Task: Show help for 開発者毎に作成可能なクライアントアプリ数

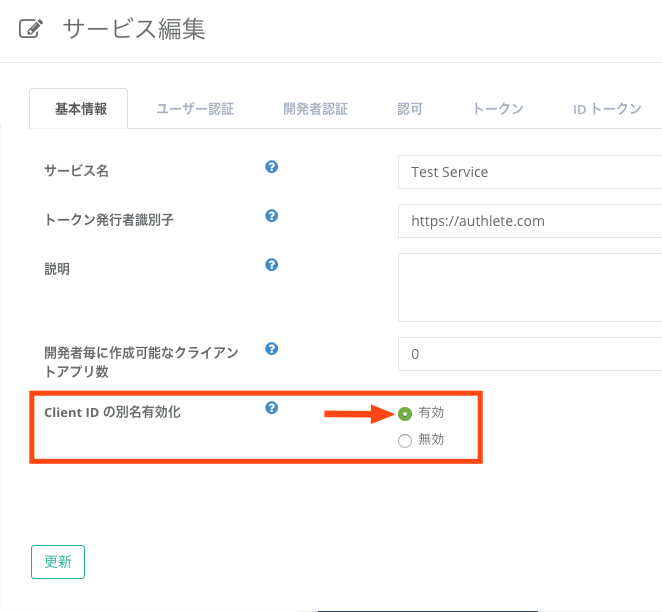Action: 271,349
